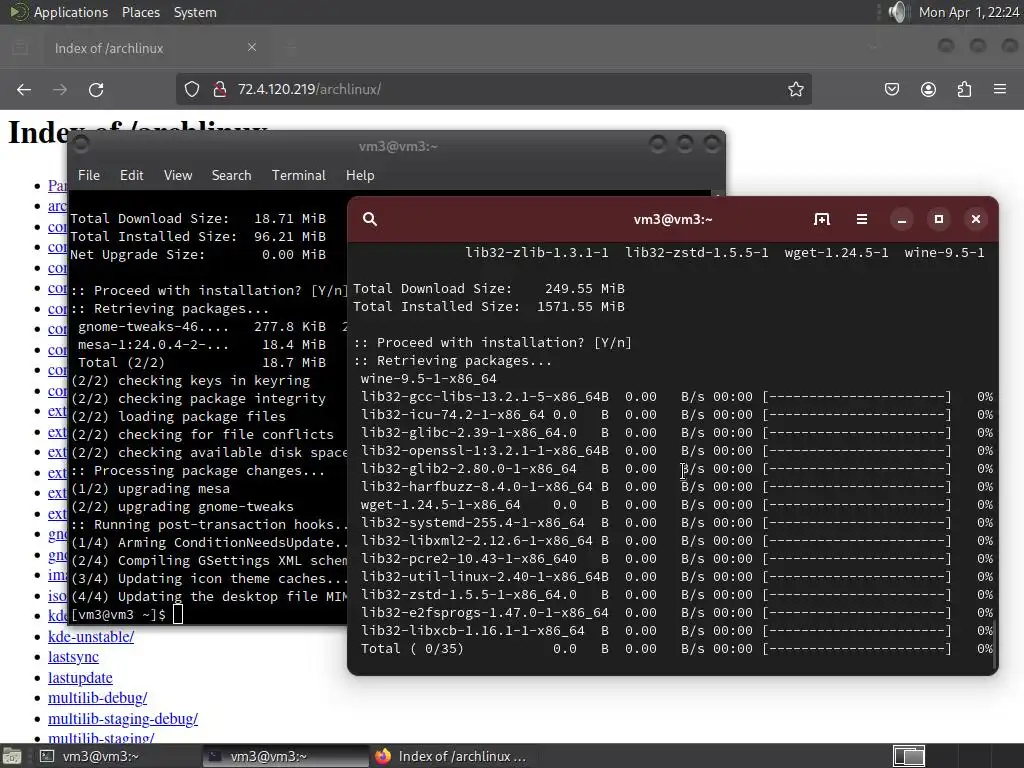1024x768 pixels.
Task: Open the Places menu
Action: tap(140, 12)
